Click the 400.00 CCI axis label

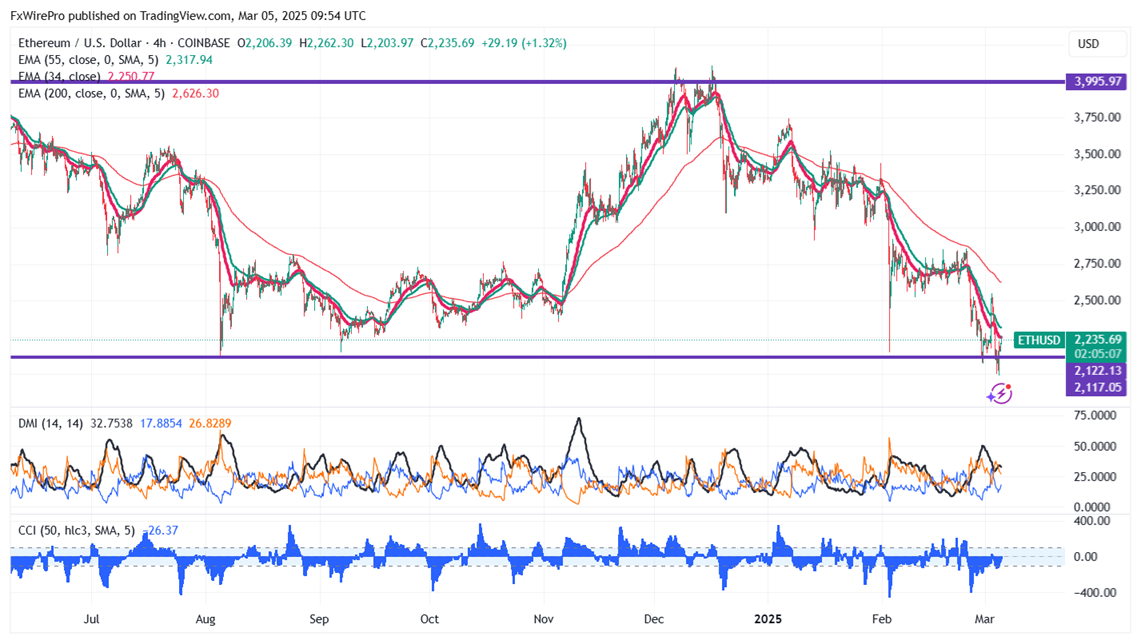tap(1092, 521)
